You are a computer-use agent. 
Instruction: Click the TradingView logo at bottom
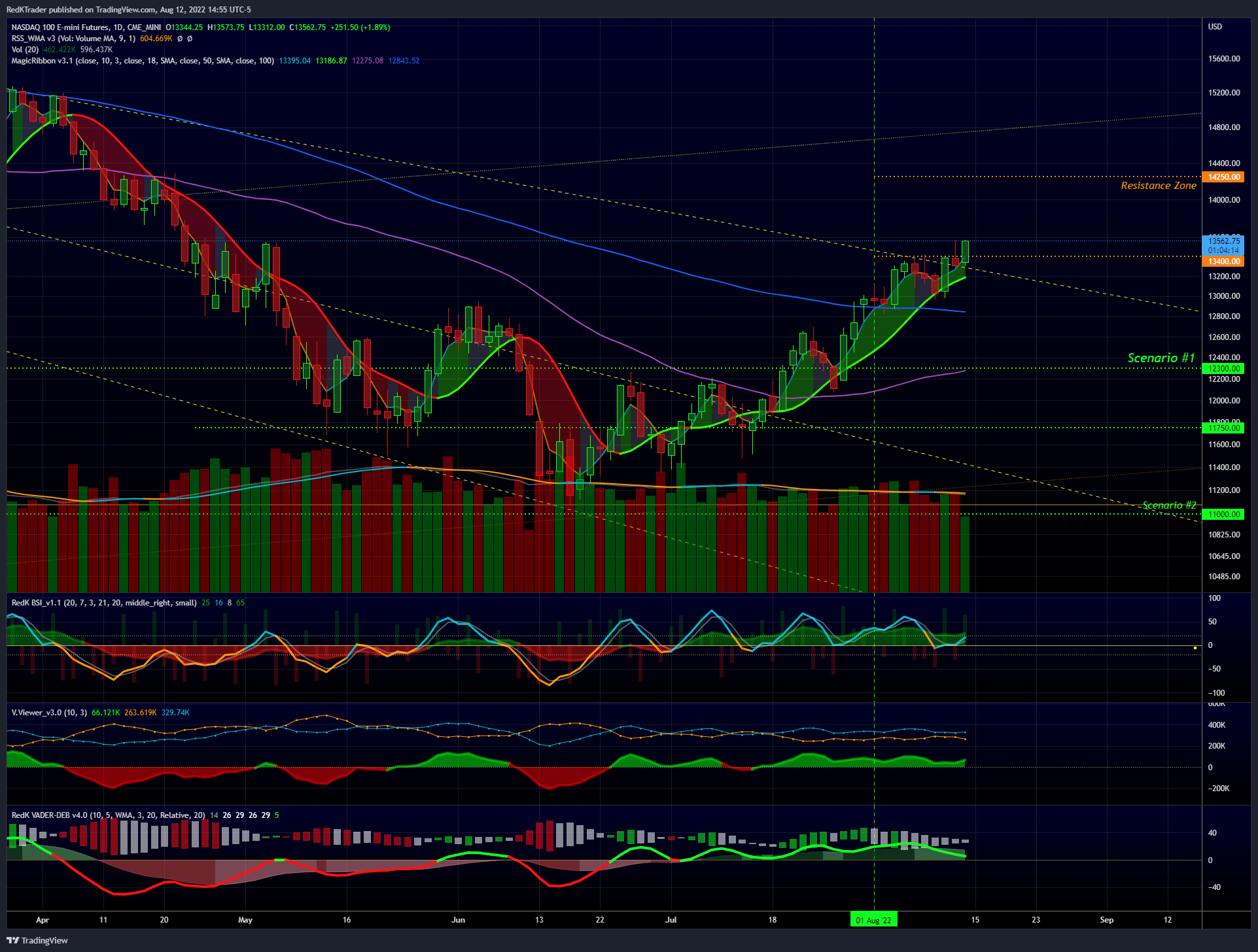[x=37, y=940]
